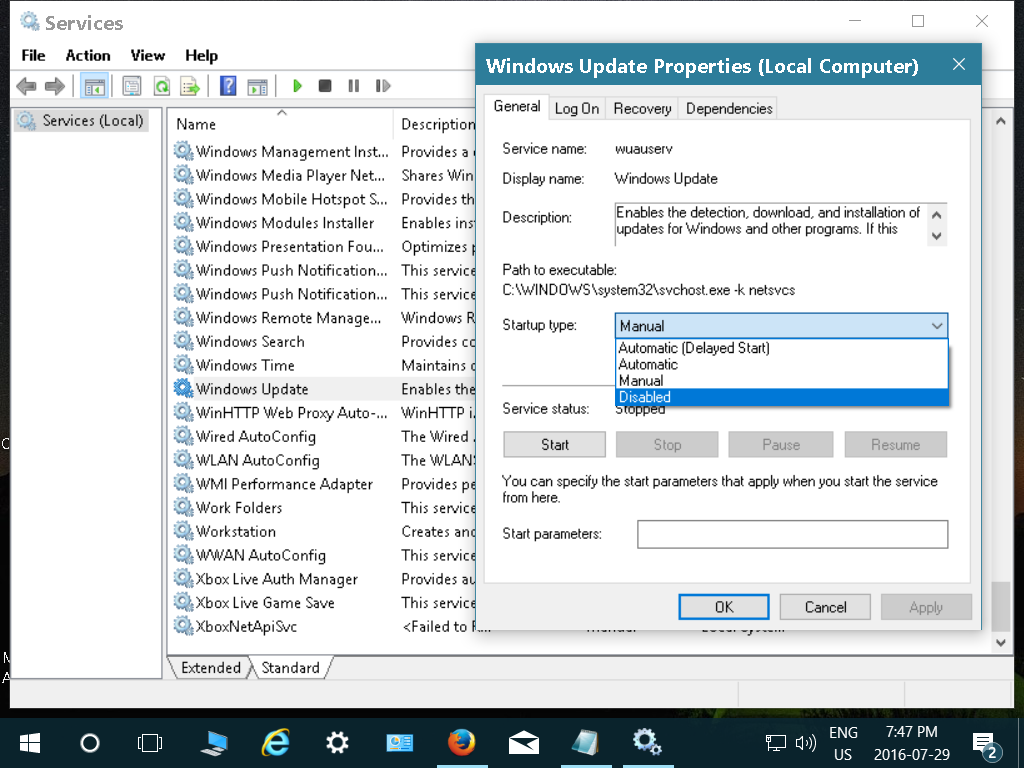
Task: Open Task View on taskbar
Action: tap(150, 743)
